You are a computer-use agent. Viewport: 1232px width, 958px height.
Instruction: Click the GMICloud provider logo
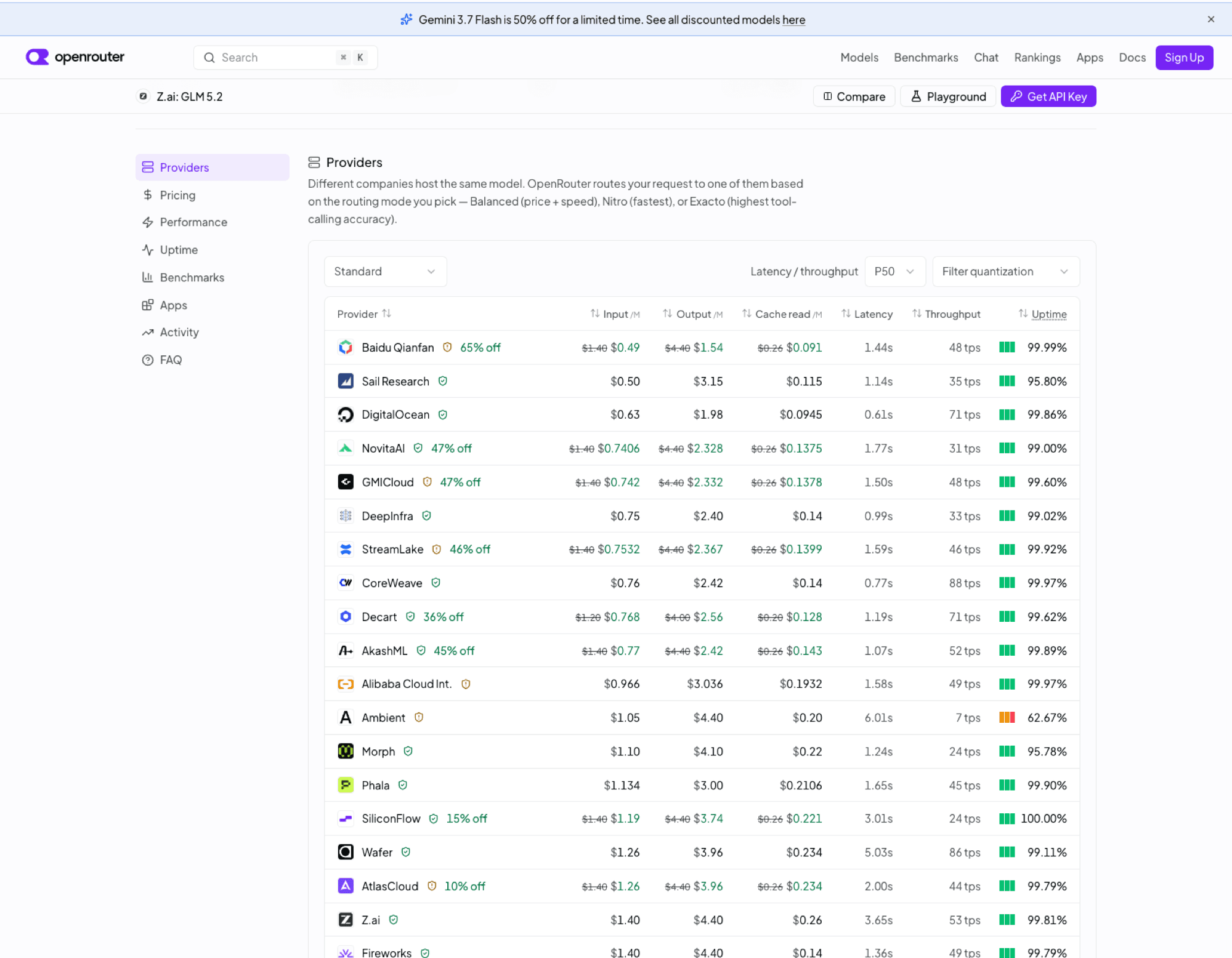(x=346, y=482)
